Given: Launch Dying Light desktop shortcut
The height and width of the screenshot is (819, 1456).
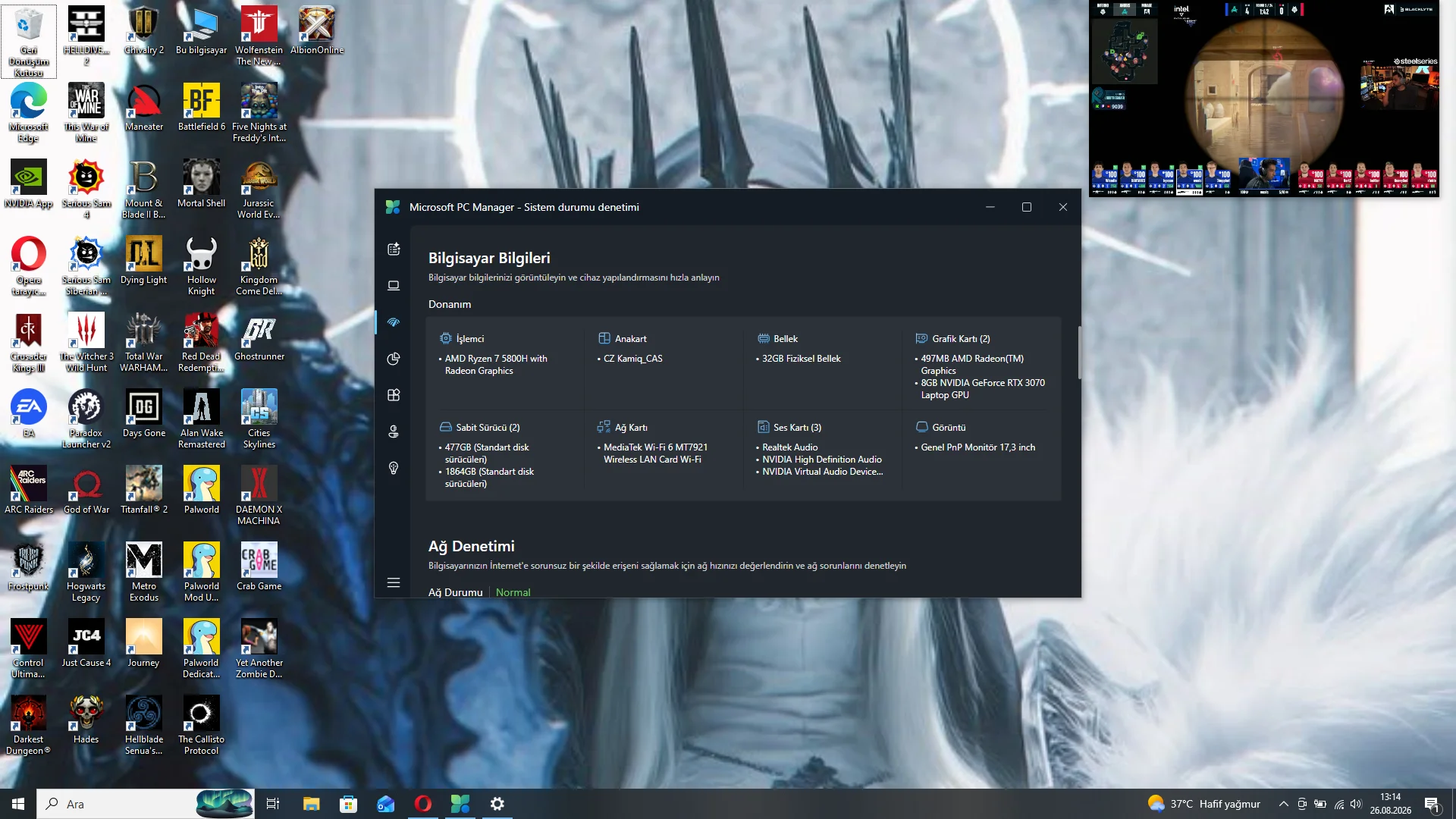Looking at the screenshot, I should pyautogui.click(x=144, y=260).
